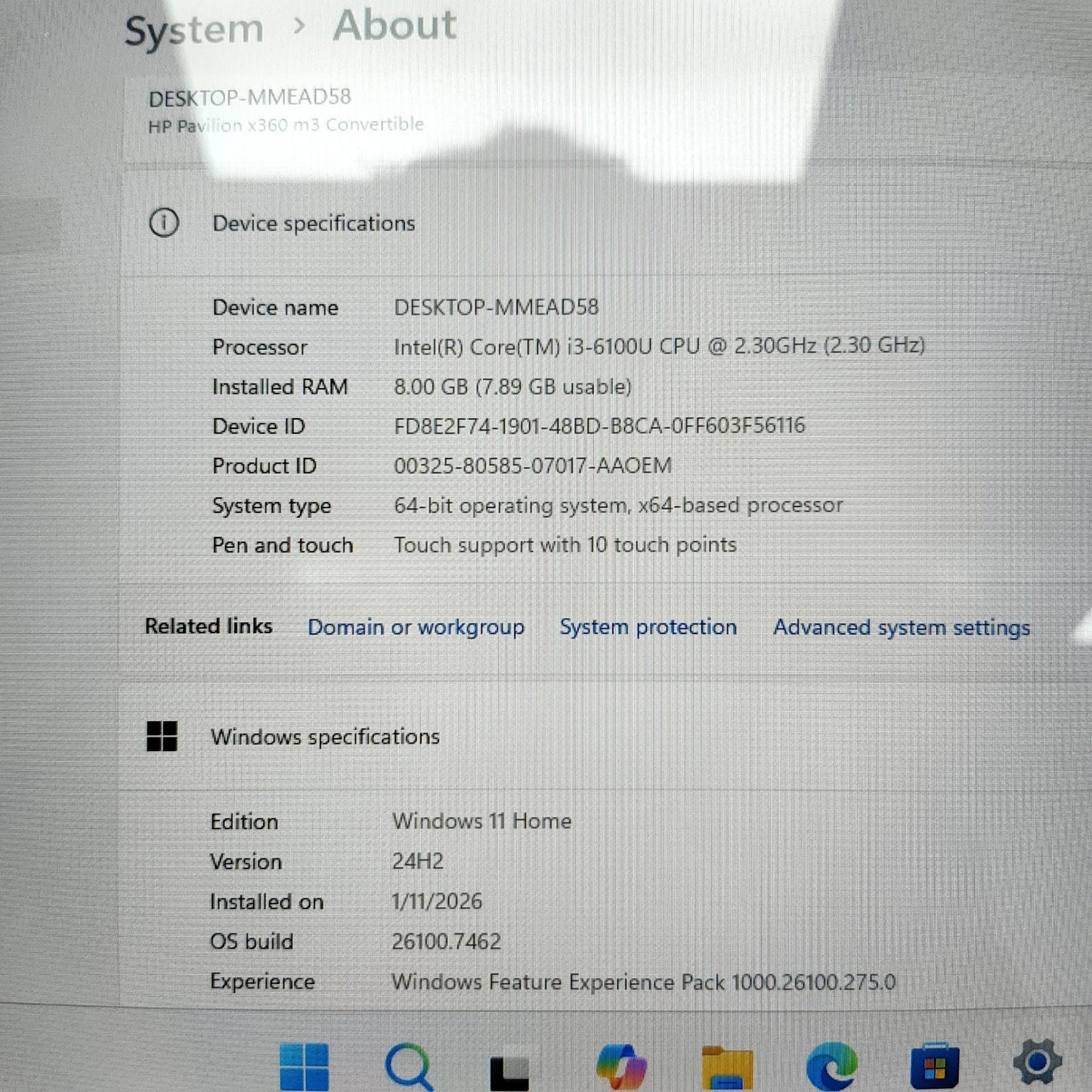Image resolution: width=1092 pixels, height=1092 pixels.
Task: Click the Windows logo beside Windows specifications
Action: (x=162, y=736)
